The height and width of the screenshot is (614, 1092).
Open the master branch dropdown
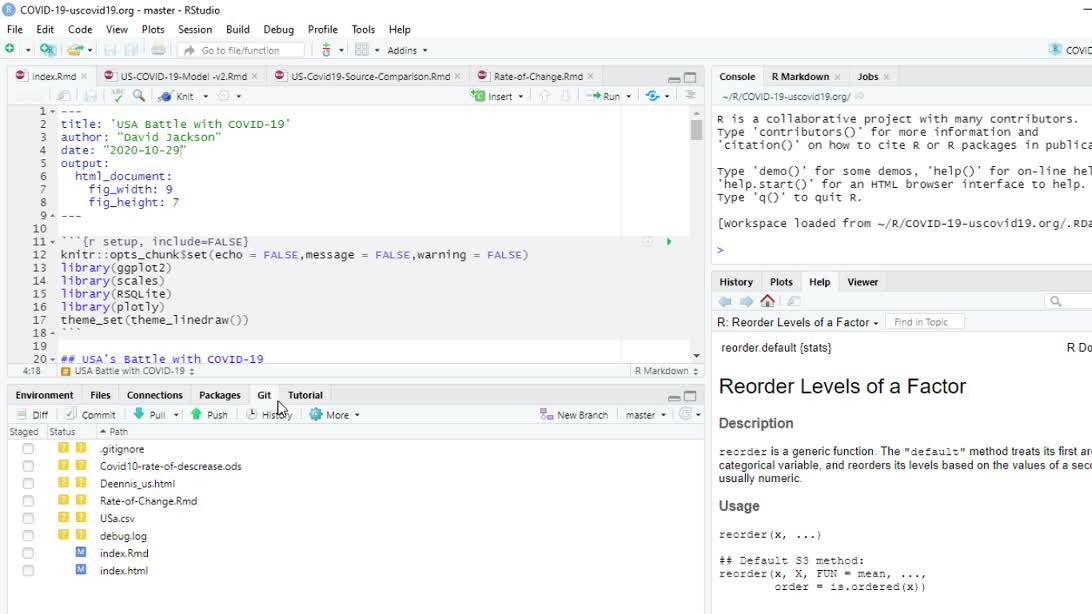[x=646, y=415]
